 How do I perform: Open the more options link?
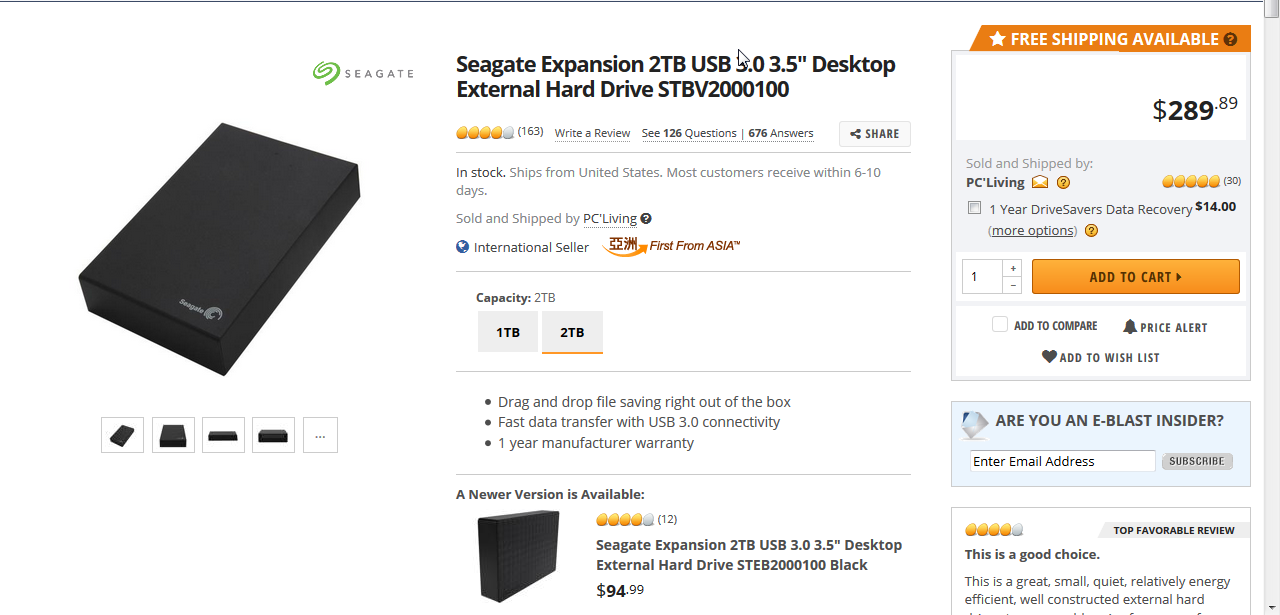[1033, 231]
